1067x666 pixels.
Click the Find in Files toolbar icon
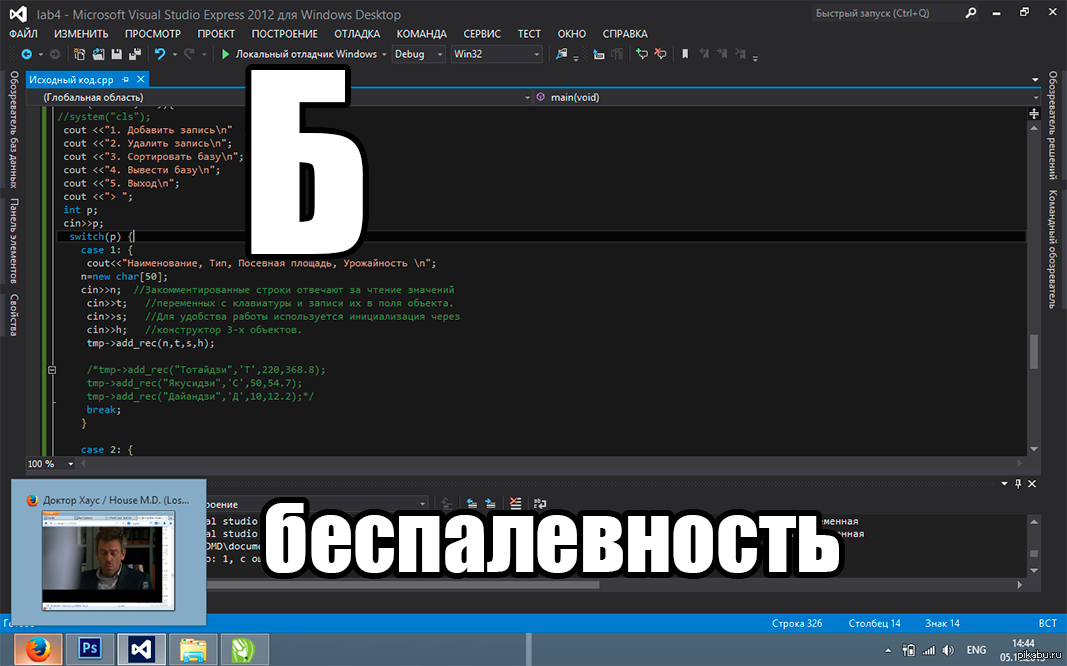tap(561, 54)
